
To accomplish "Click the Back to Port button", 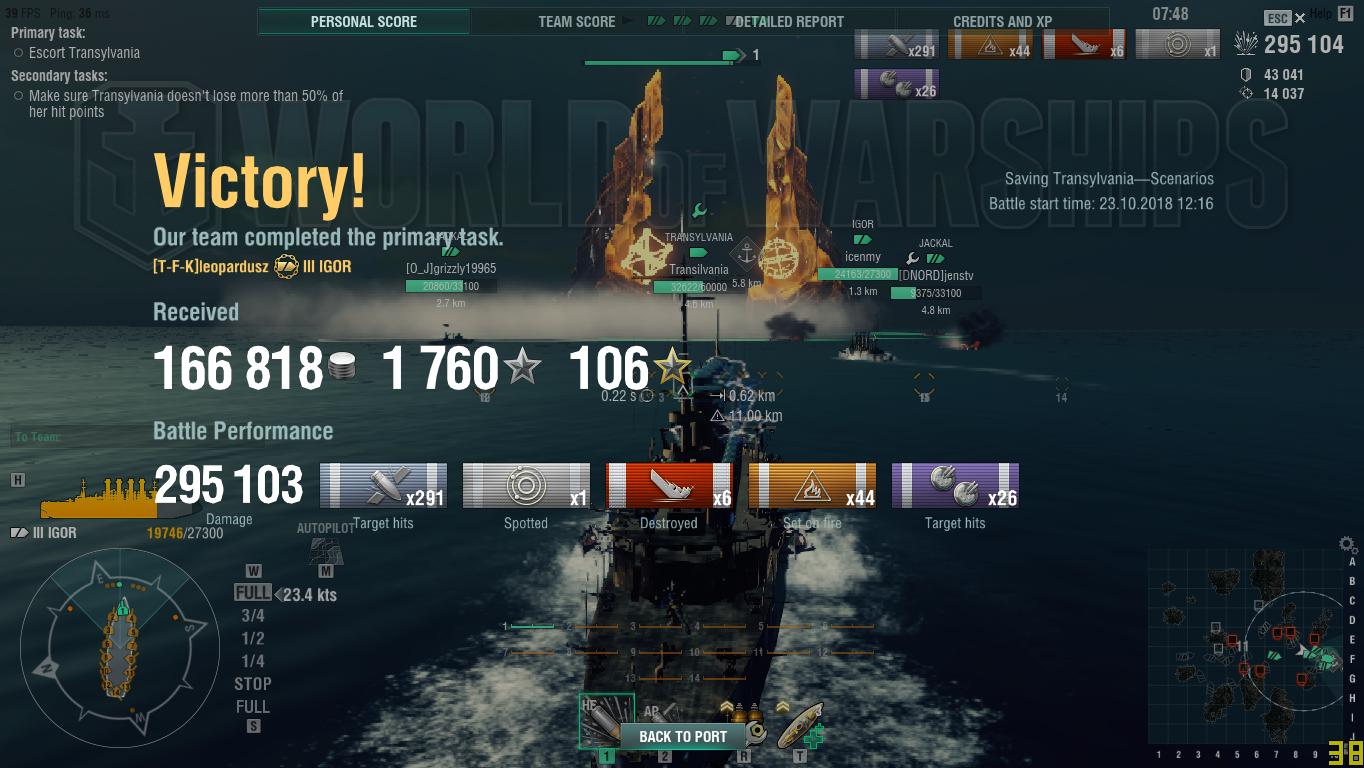I will coord(683,736).
